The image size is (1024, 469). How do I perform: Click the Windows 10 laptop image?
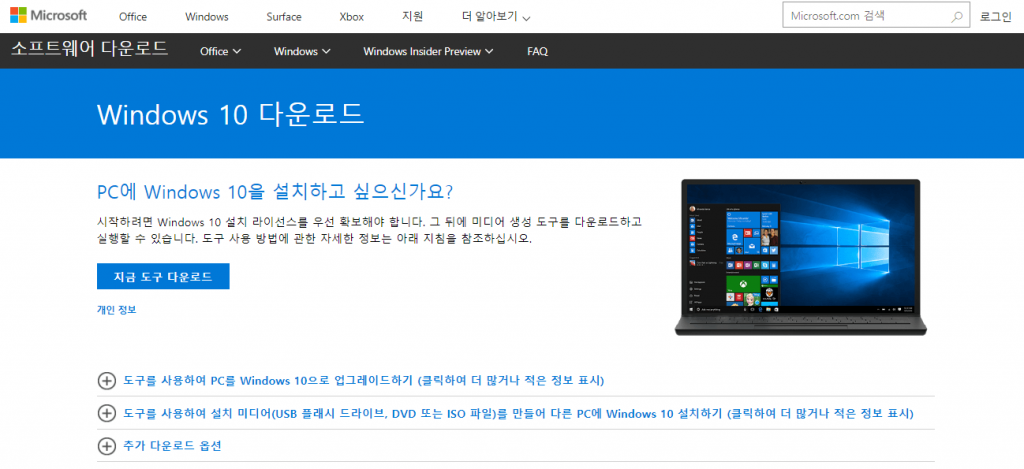tap(801, 257)
